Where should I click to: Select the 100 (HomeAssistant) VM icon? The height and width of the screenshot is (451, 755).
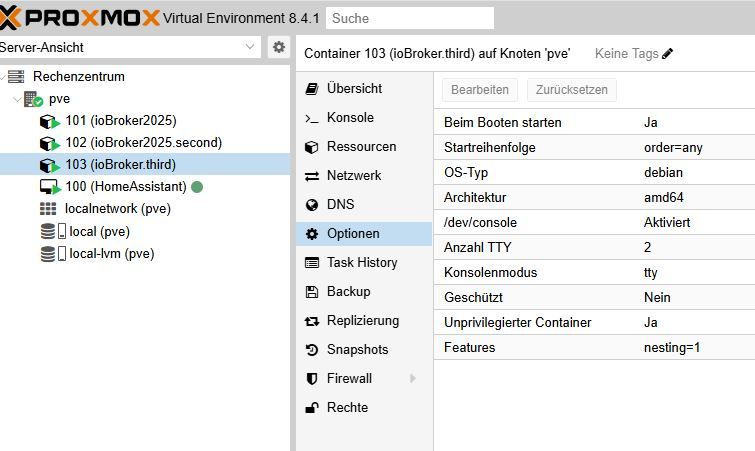[x=50, y=187]
